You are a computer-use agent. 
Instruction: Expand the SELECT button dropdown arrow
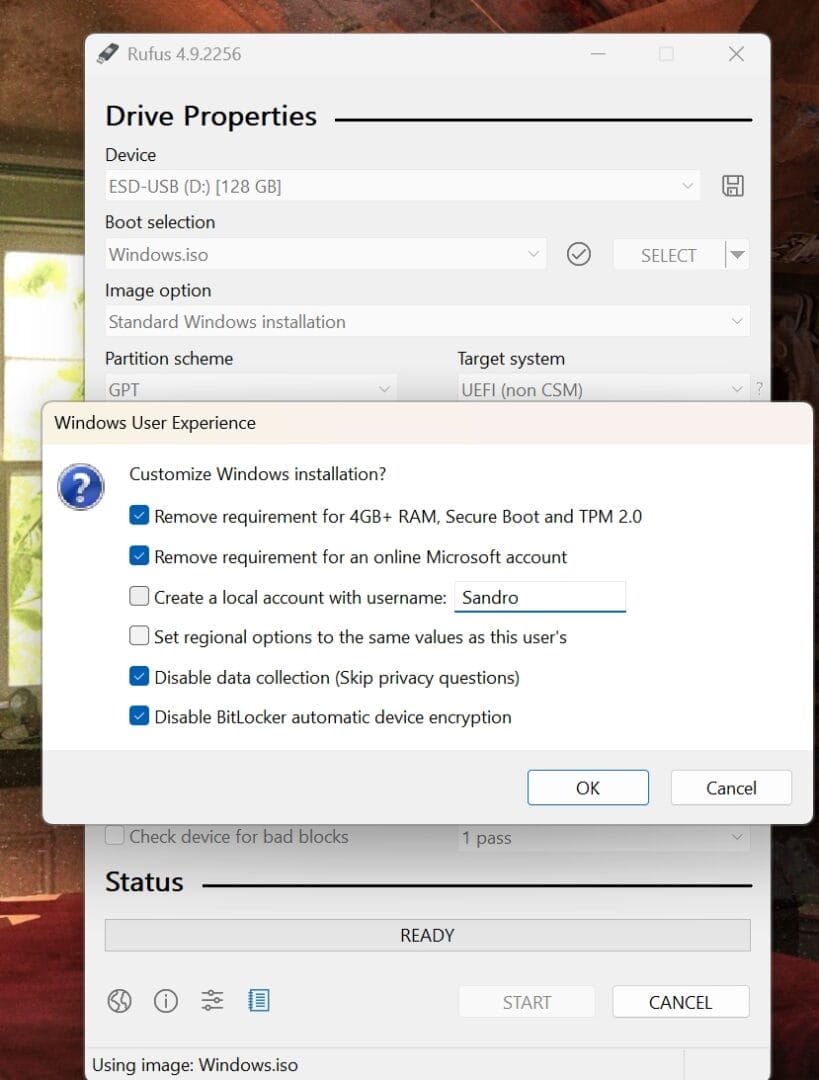click(736, 254)
